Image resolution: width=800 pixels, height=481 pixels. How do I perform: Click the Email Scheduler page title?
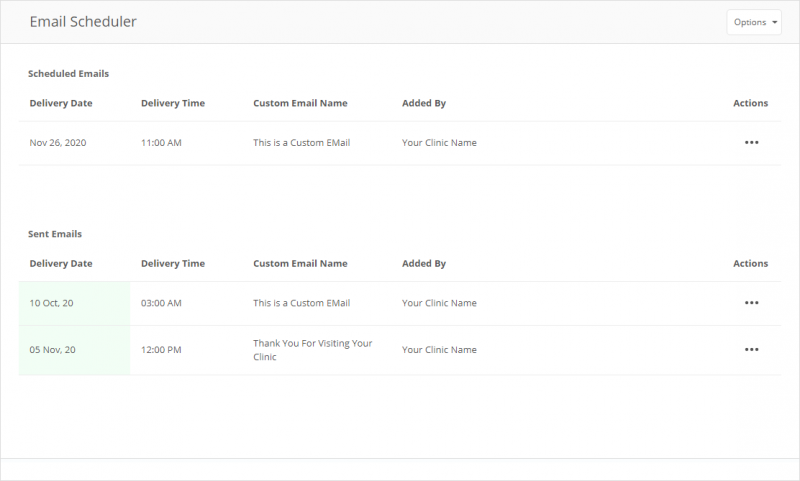click(83, 21)
